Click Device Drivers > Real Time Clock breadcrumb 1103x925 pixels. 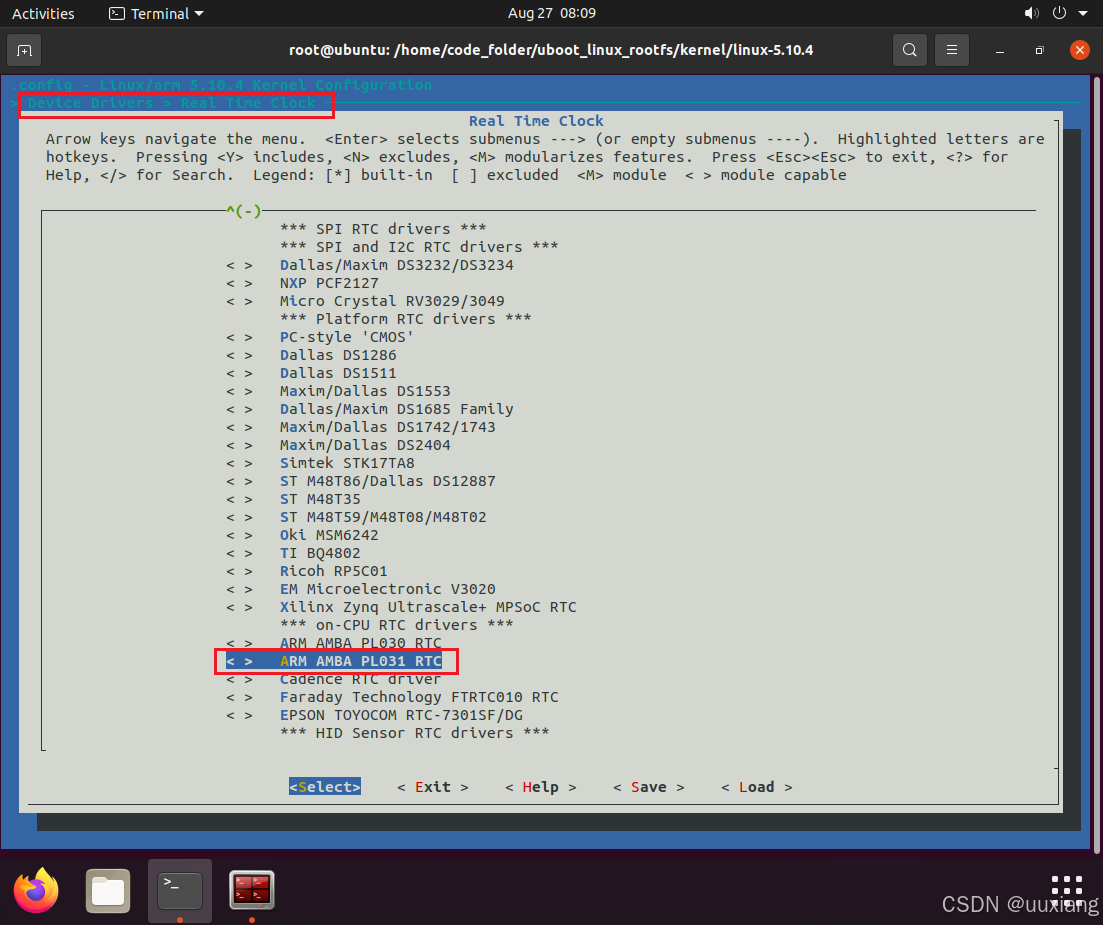[172, 103]
